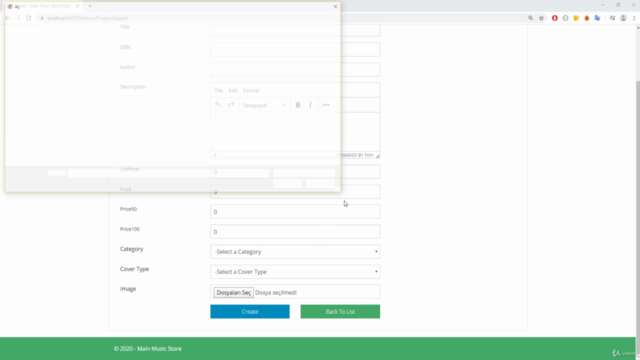Image resolution: width=640 pixels, height=360 pixels.
Task: Go back with the browser back arrow
Action: click(x=7, y=18)
